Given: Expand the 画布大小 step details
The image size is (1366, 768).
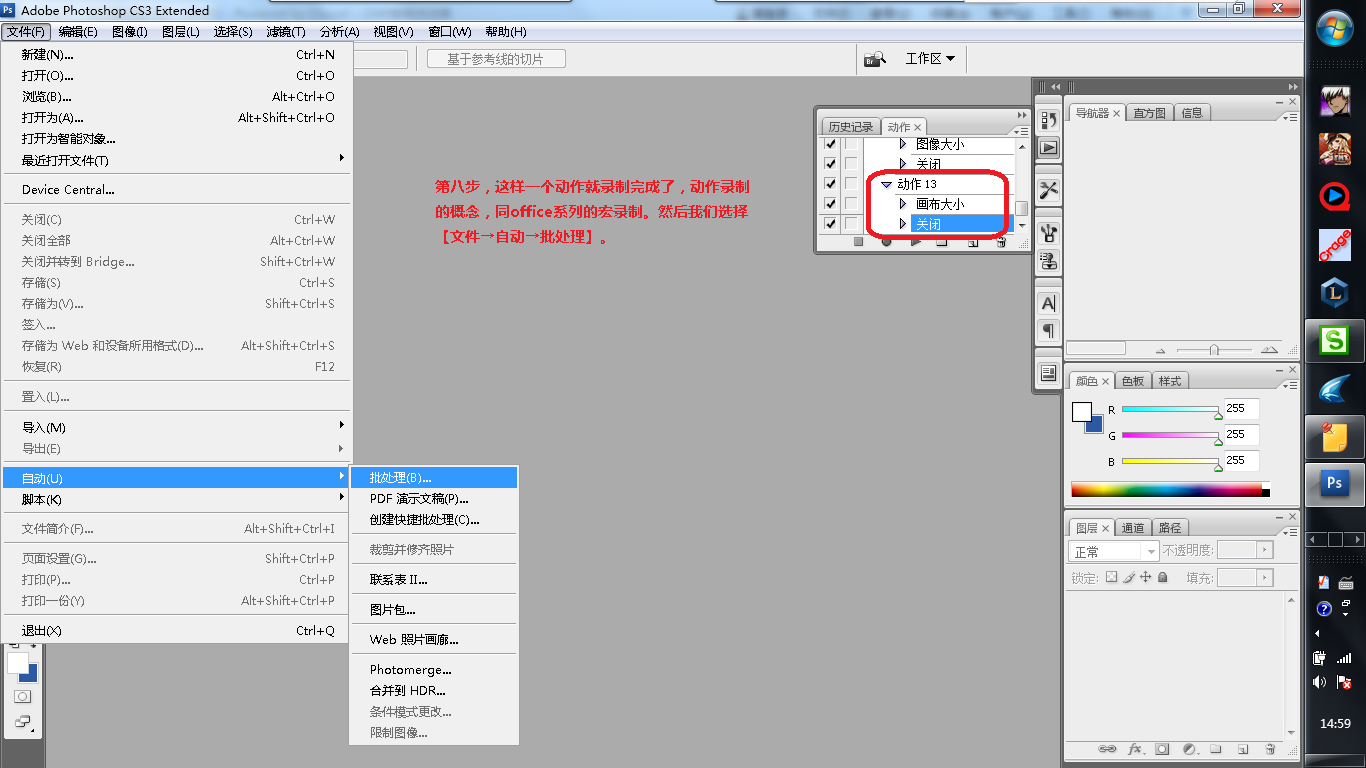Looking at the screenshot, I should tap(903, 204).
